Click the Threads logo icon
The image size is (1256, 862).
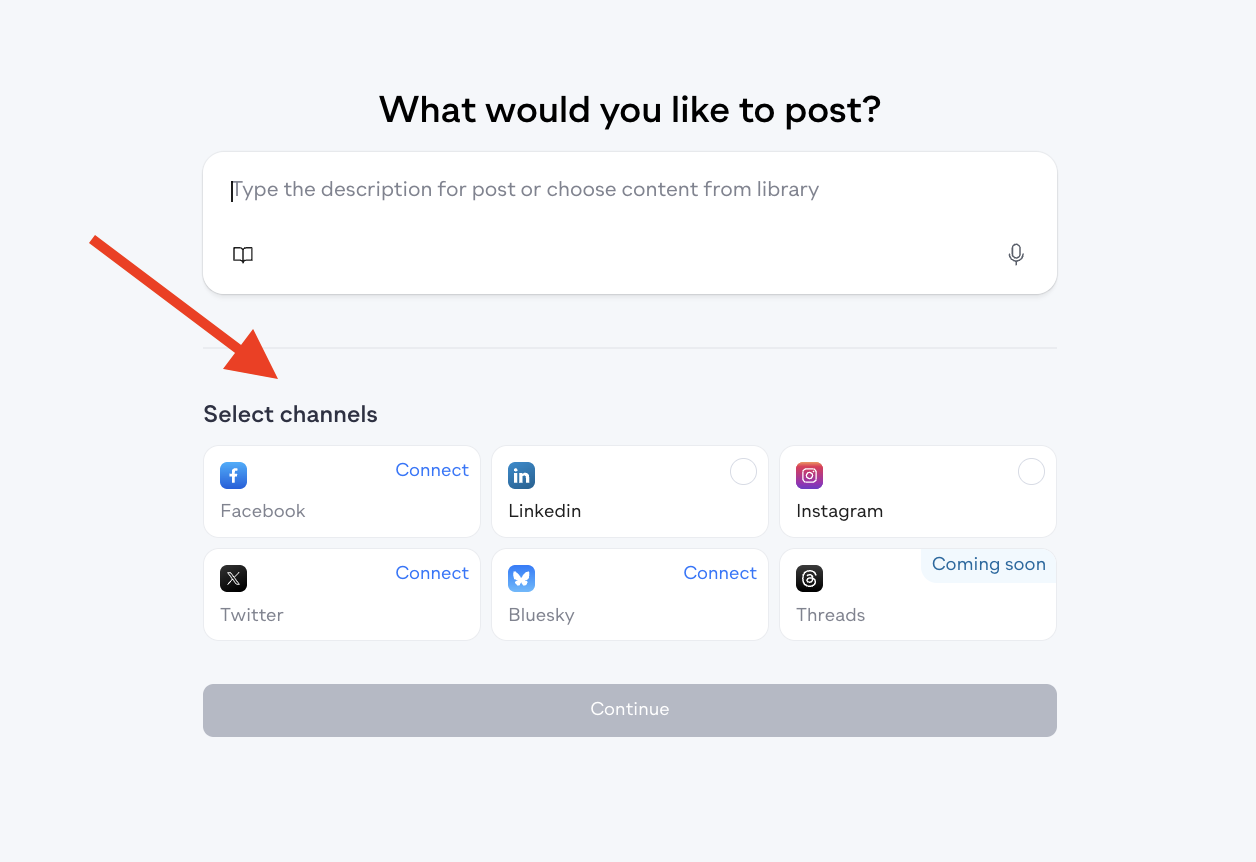810,578
